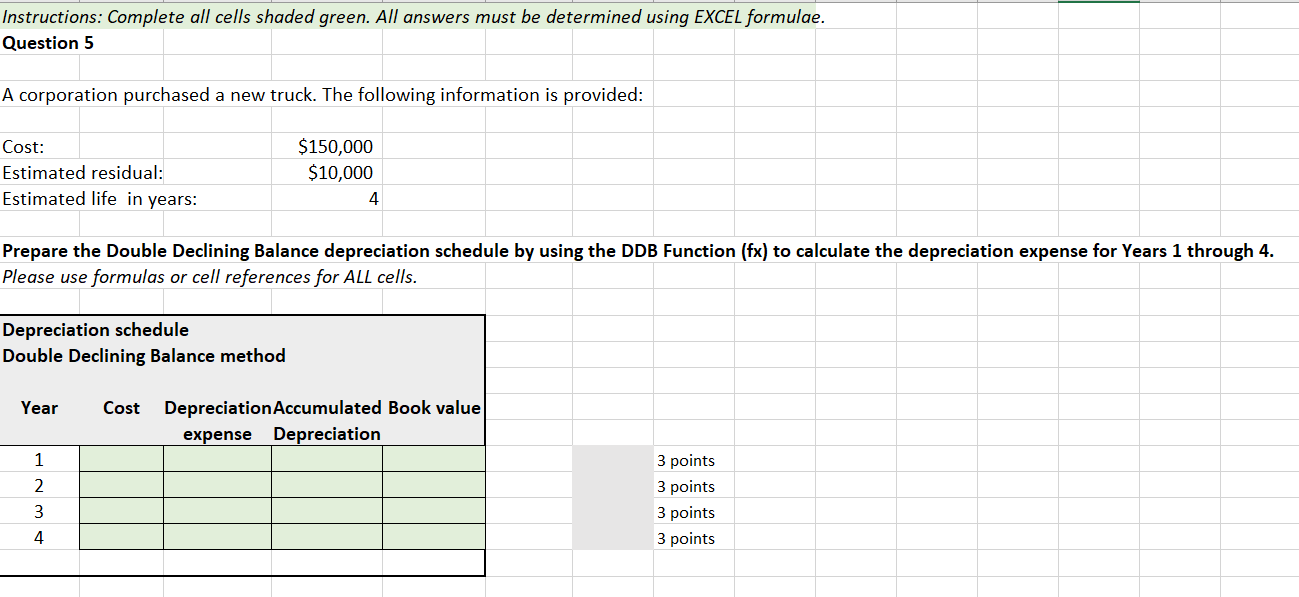Select the grey score cell beside Year 1
This screenshot has width=1299, height=597.
click(x=612, y=460)
